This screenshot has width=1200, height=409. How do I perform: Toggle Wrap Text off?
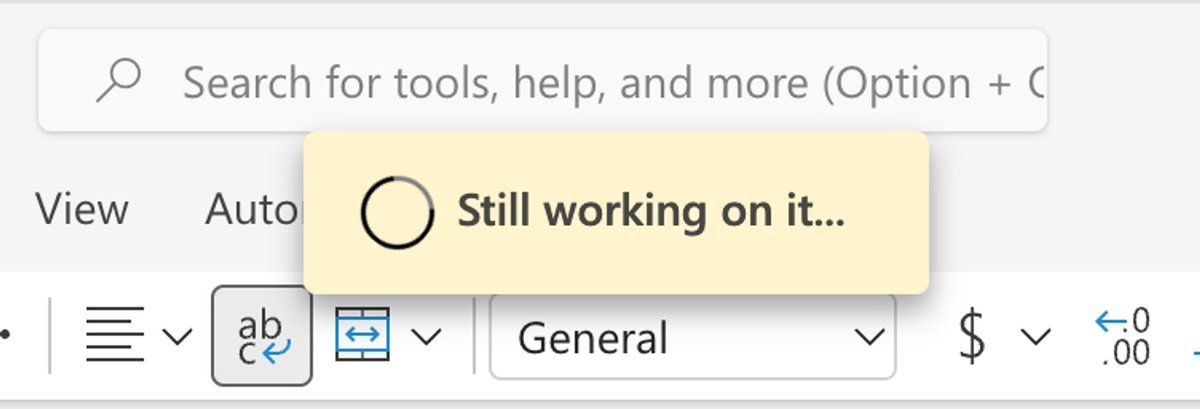[x=262, y=336]
